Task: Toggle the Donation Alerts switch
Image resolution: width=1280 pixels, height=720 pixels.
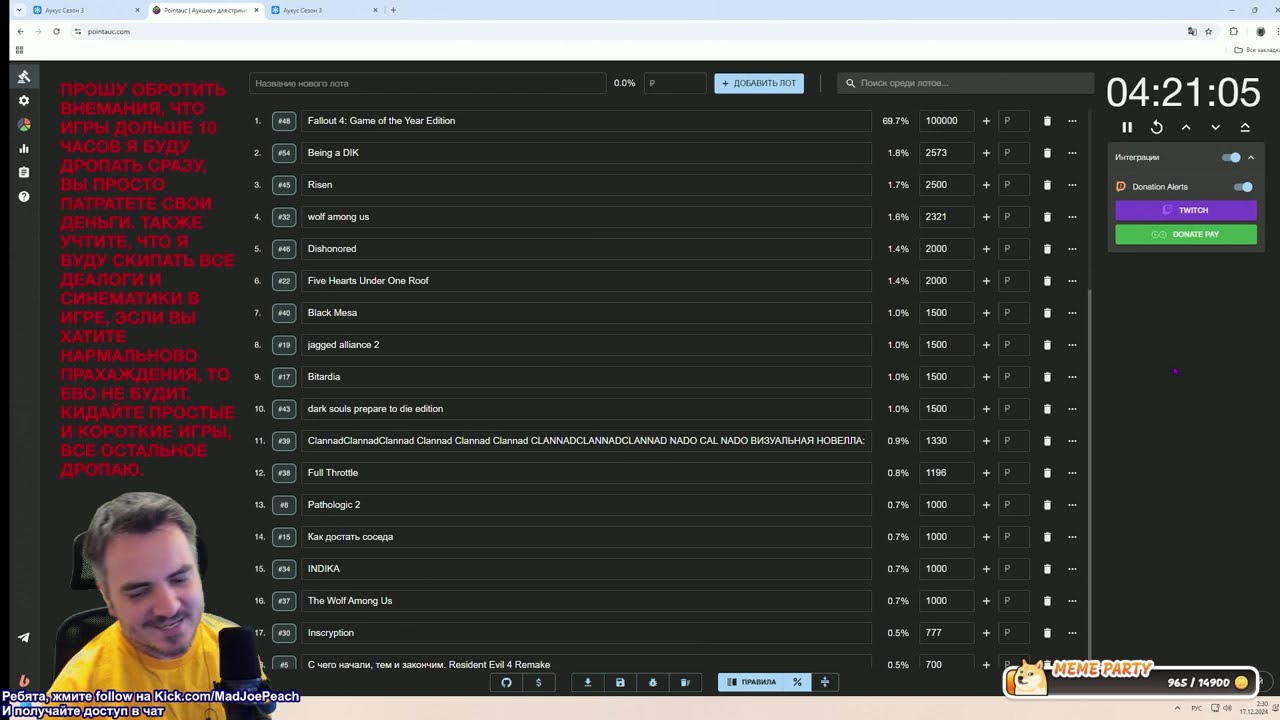Action: pos(1243,187)
